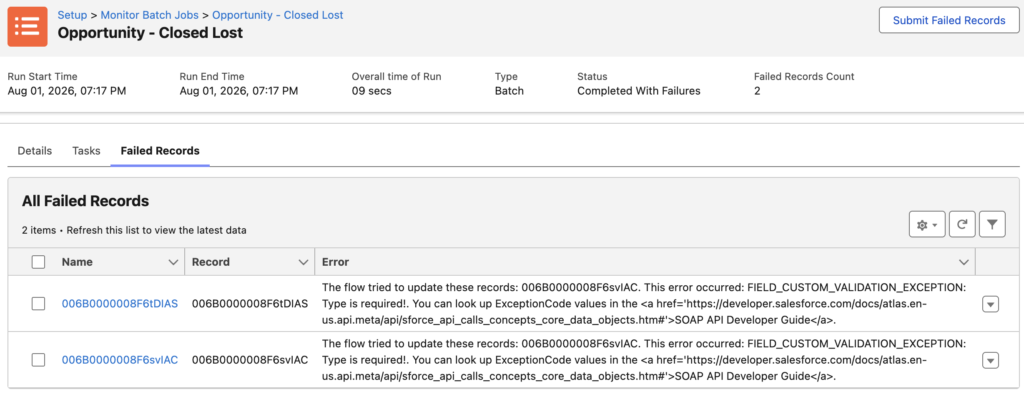Click the All Failed Records heading
The width and height of the screenshot is (1024, 394).
(86, 201)
